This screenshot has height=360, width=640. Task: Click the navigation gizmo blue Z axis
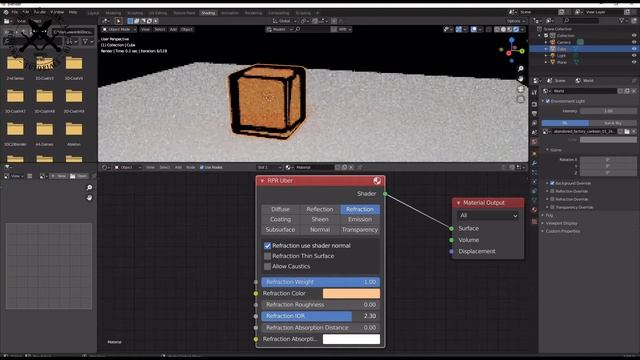[x=511, y=40]
